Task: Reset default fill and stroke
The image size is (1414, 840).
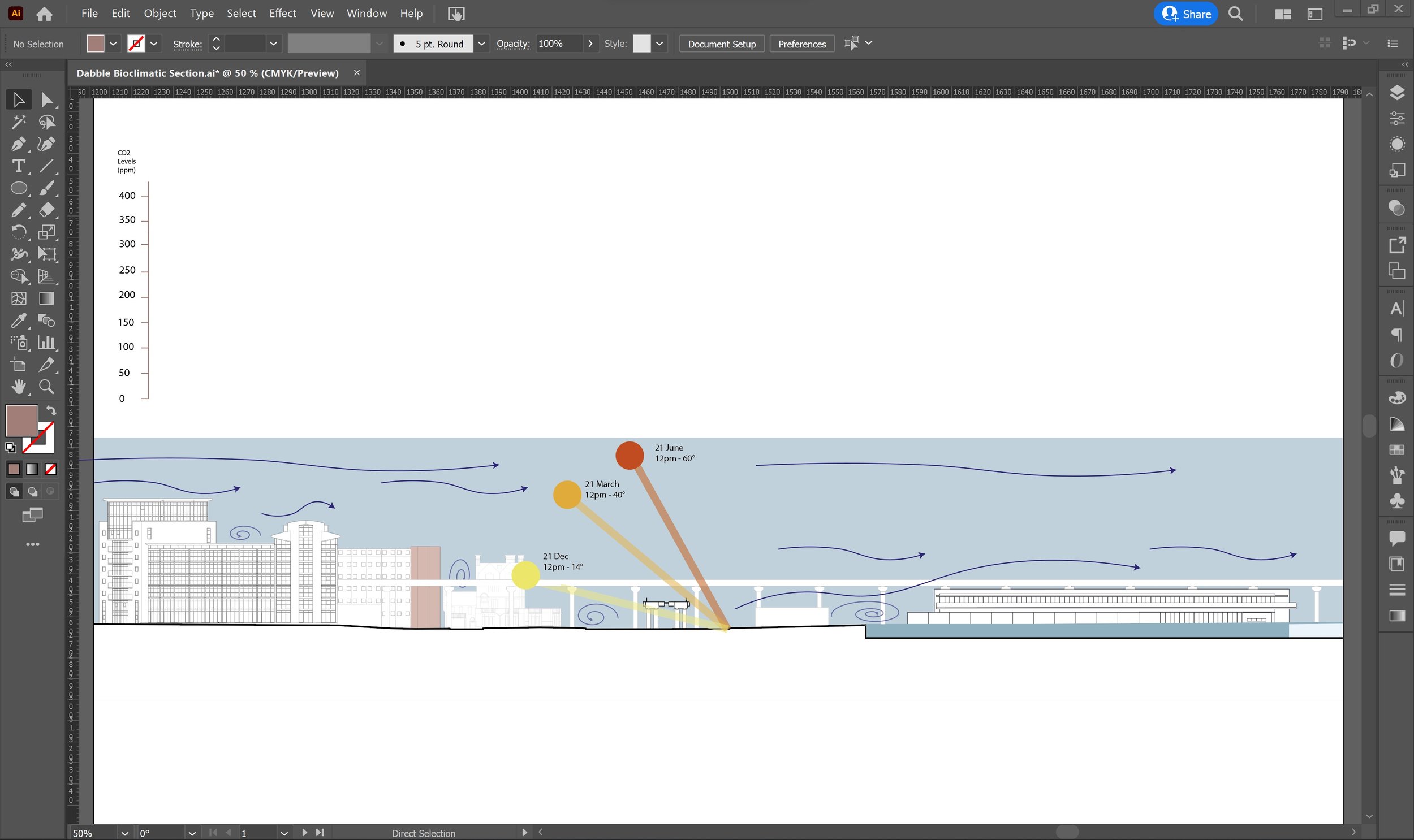Action: (11, 448)
